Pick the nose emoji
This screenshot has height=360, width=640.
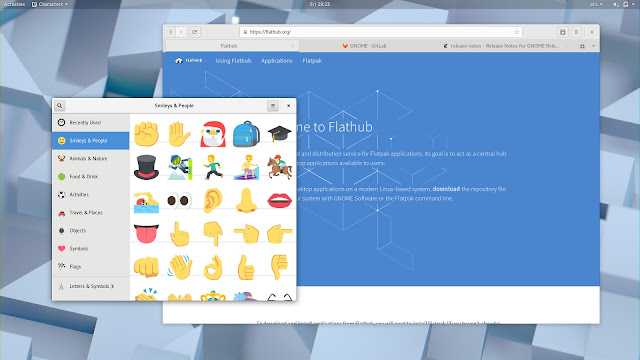pyautogui.click(x=246, y=200)
